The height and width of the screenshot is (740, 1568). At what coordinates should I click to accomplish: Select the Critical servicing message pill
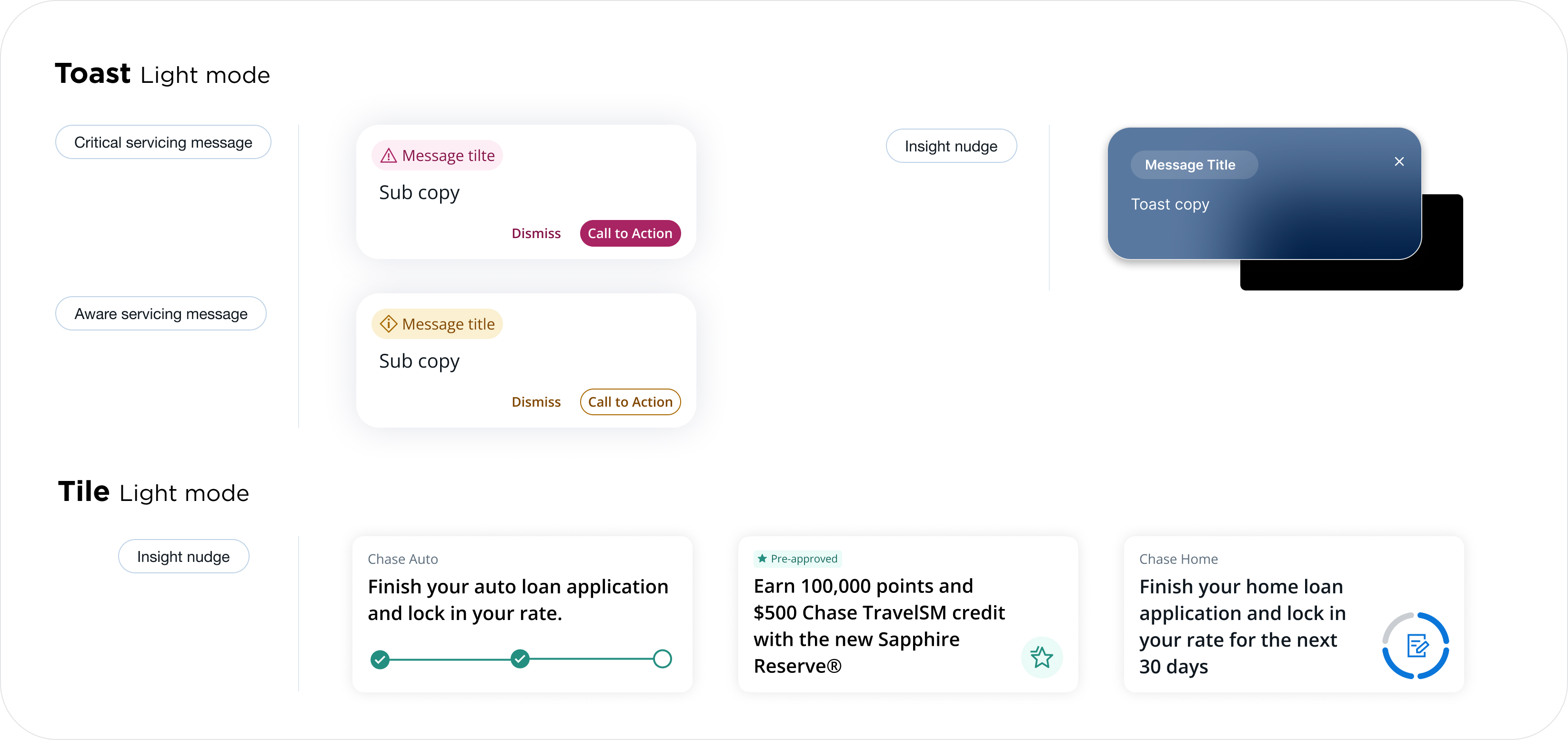[x=163, y=142]
